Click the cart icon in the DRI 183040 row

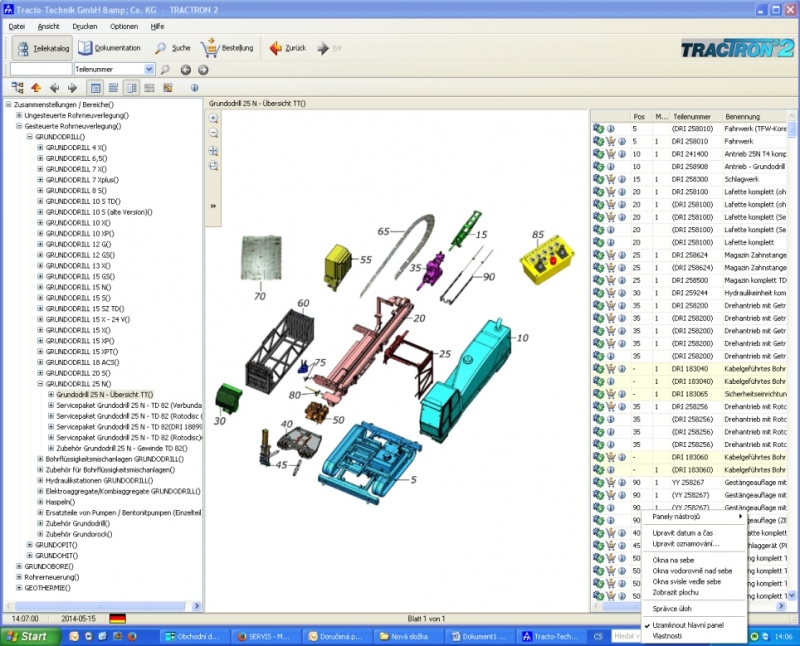tap(611, 369)
